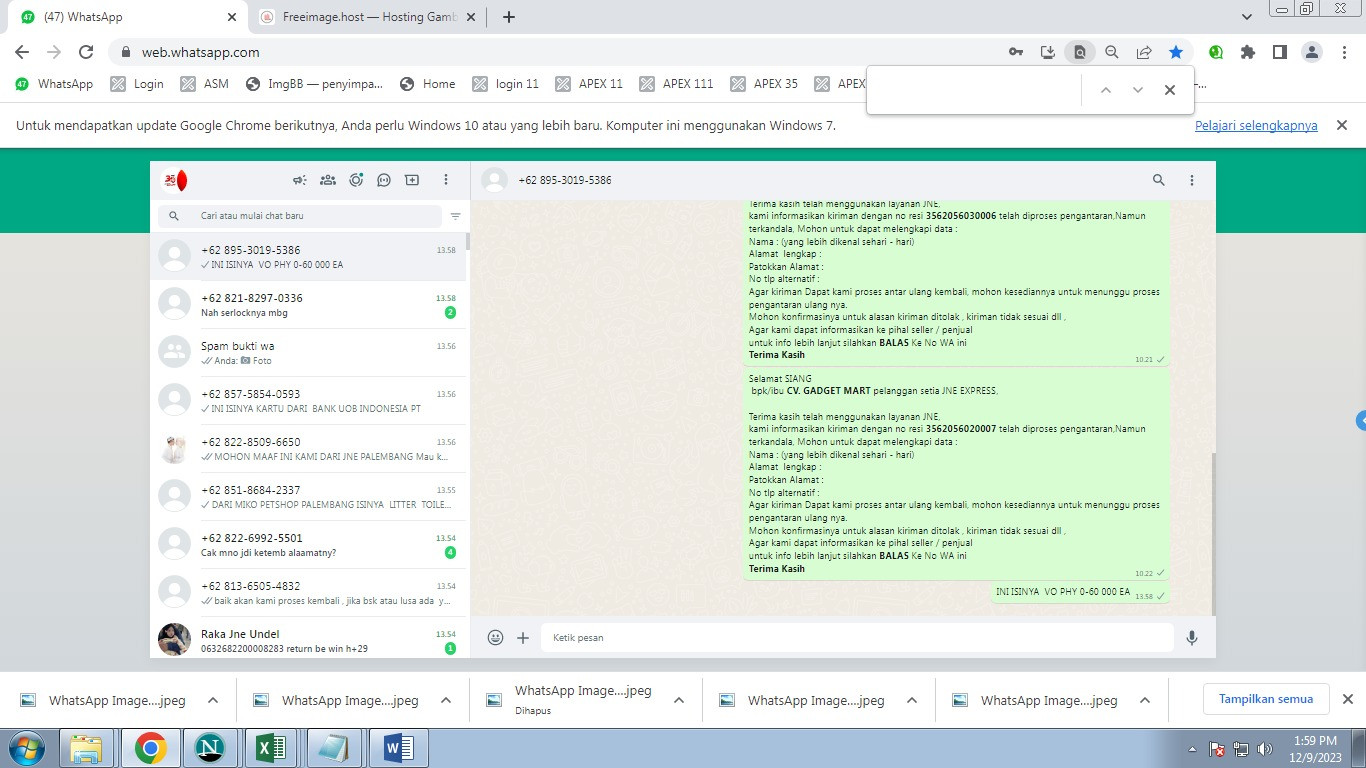
Task: Start voice message with microphone icon
Action: tap(1192, 637)
